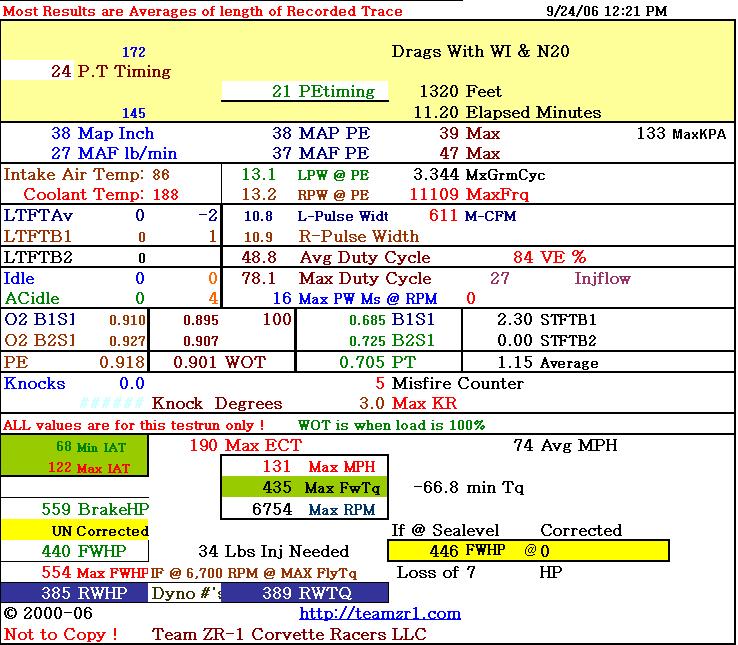
Task: Click the 10.8 L-Pulse Widt cell
Action: point(316,216)
